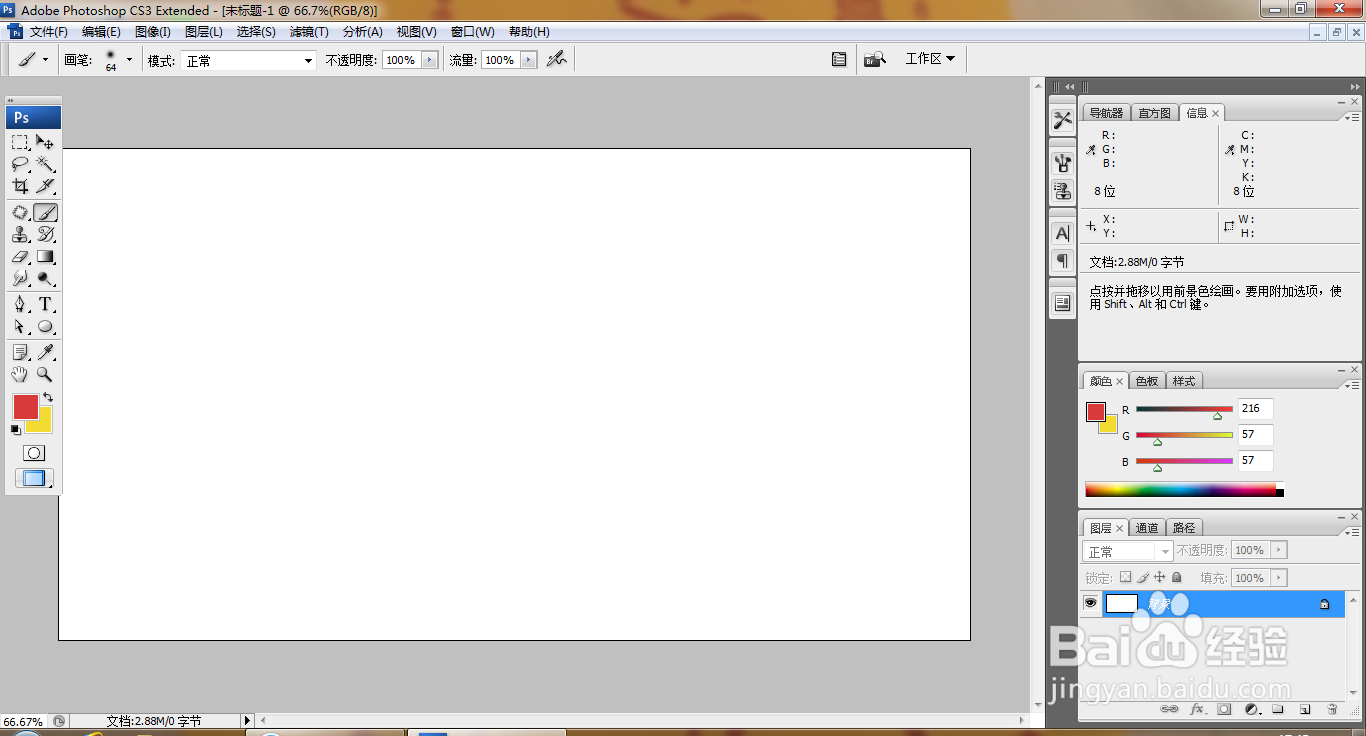Select the Hand tool
The height and width of the screenshot is (736, 1366).
click(20, 374)
